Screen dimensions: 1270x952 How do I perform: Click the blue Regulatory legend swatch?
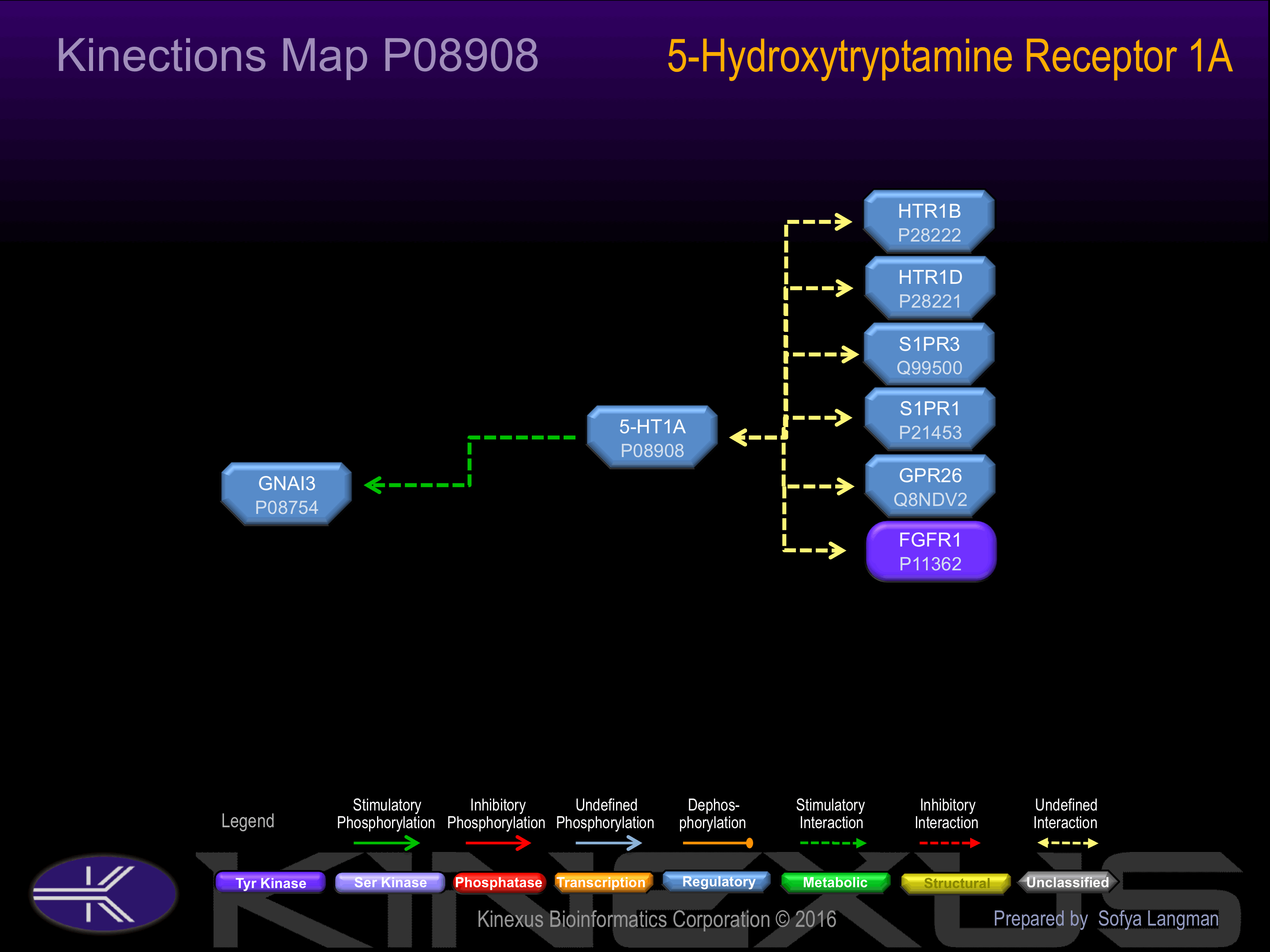[x=717, y=882]
